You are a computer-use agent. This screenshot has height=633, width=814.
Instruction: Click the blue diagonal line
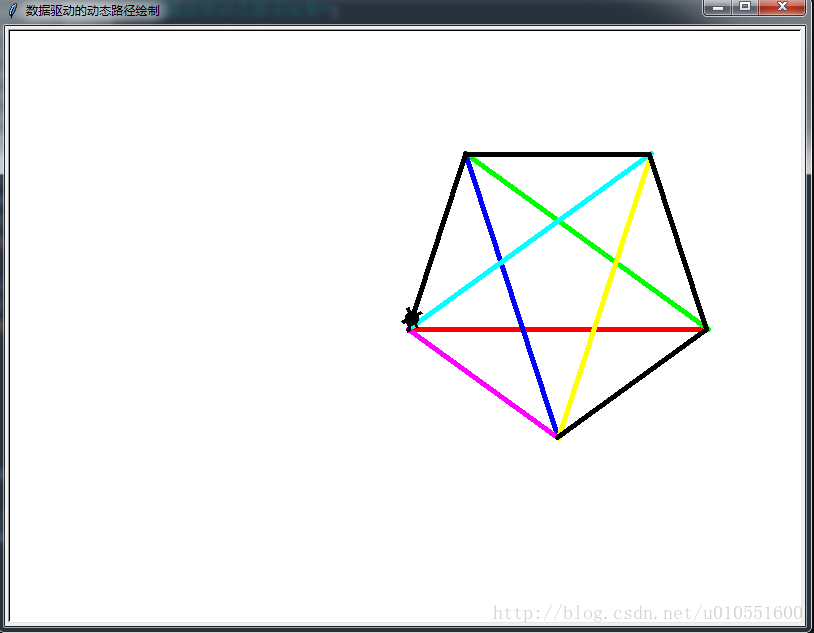click(x=511, y=294)
